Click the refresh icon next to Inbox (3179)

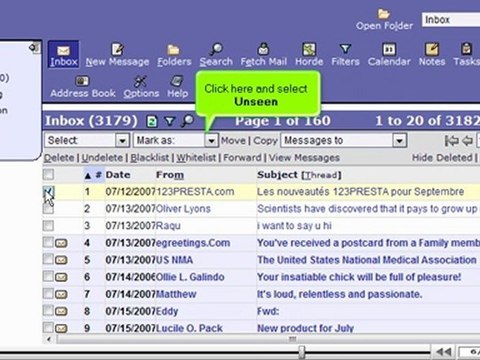pyautogui.click(x=152, y=121)
